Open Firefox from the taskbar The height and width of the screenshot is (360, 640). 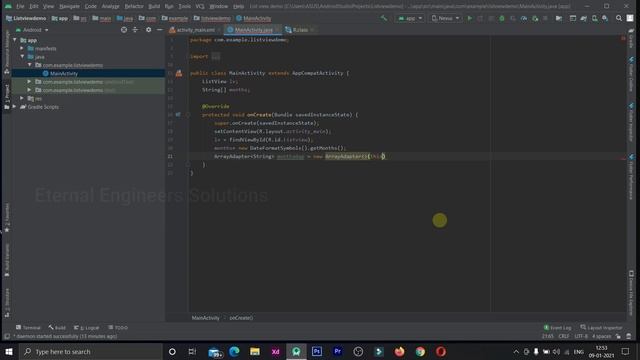coord(399,351)
